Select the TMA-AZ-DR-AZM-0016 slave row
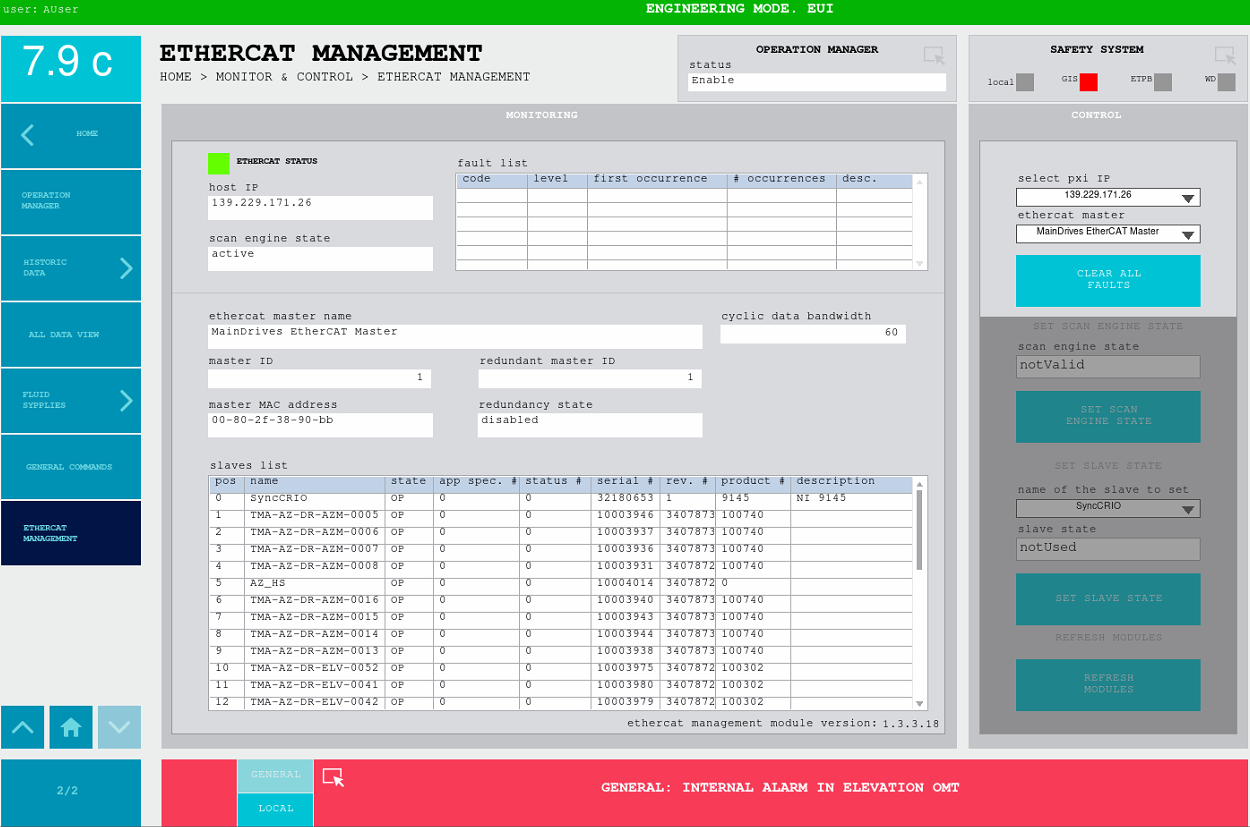 pos(561,600)
